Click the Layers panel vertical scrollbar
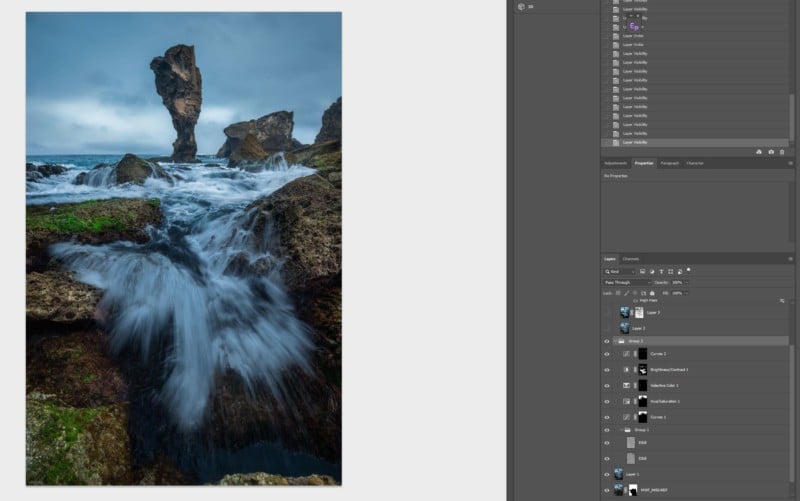The image size is (800, 501). coord(791,413)
